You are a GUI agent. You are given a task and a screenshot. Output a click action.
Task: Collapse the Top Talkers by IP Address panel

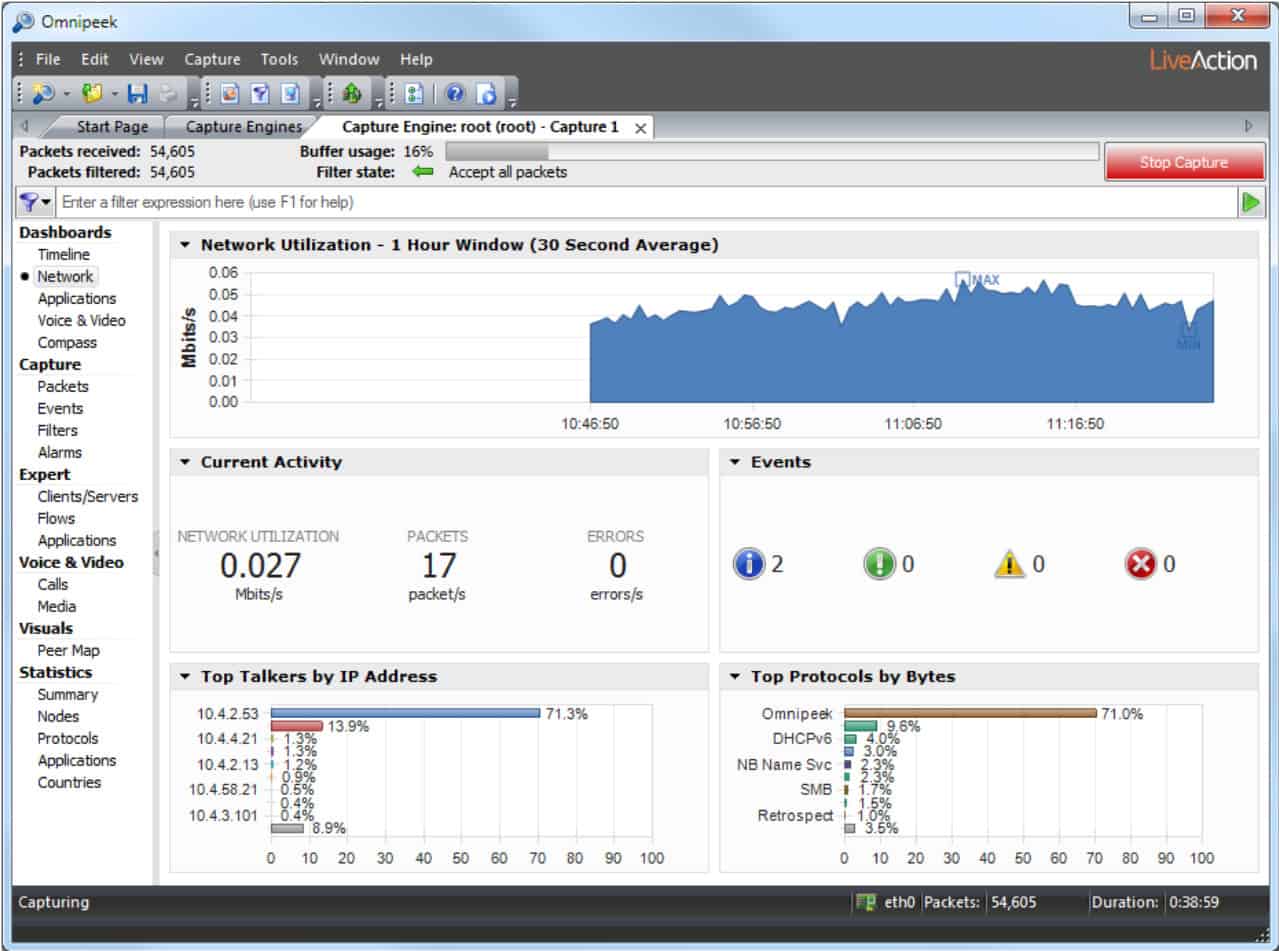pos(185,677)
